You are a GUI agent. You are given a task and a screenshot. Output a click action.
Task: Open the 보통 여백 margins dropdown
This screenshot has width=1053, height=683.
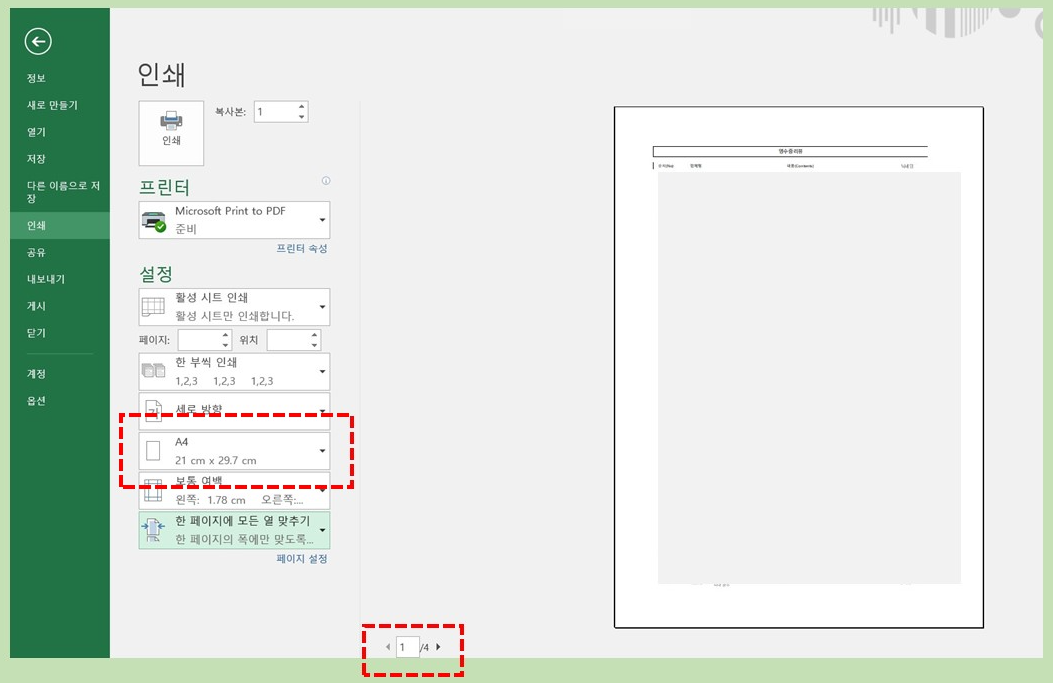(x=234, y=490)
